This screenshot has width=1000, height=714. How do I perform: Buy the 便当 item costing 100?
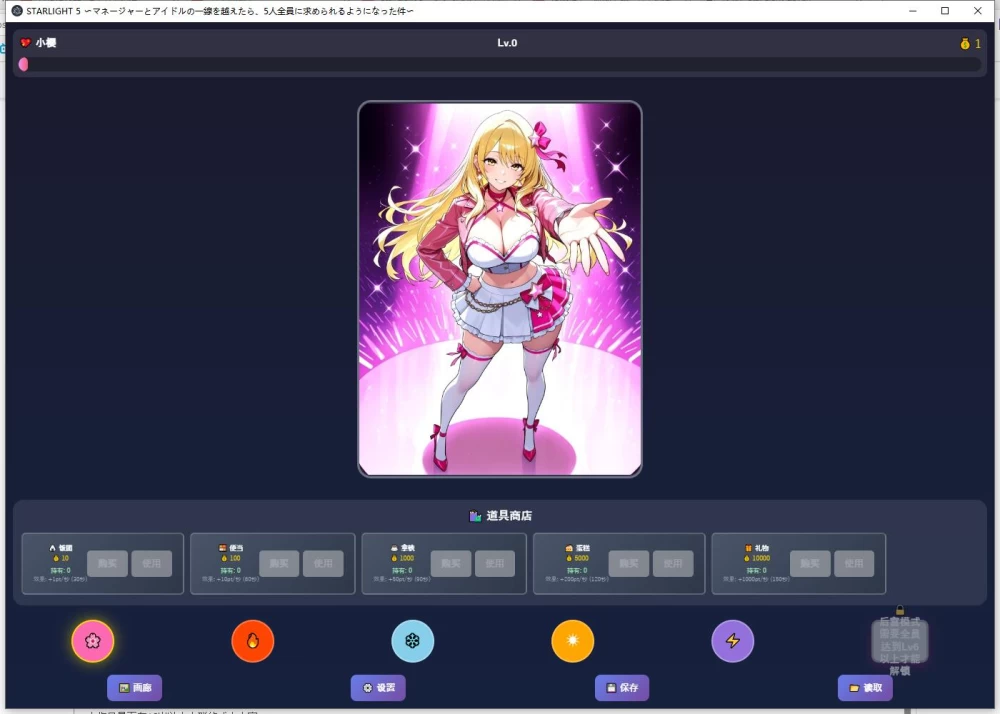279,564
